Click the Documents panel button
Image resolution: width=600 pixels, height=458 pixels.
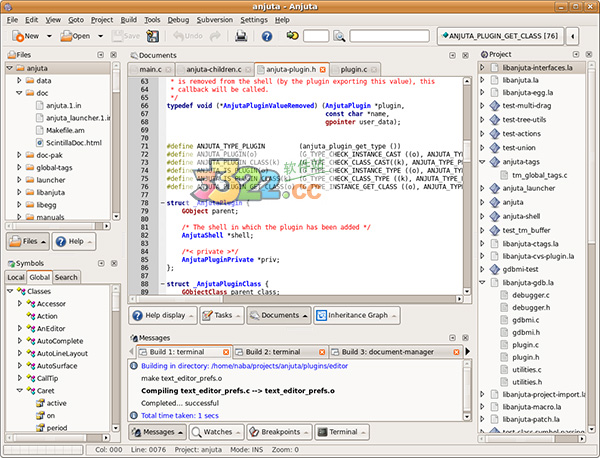click(279, 315)
